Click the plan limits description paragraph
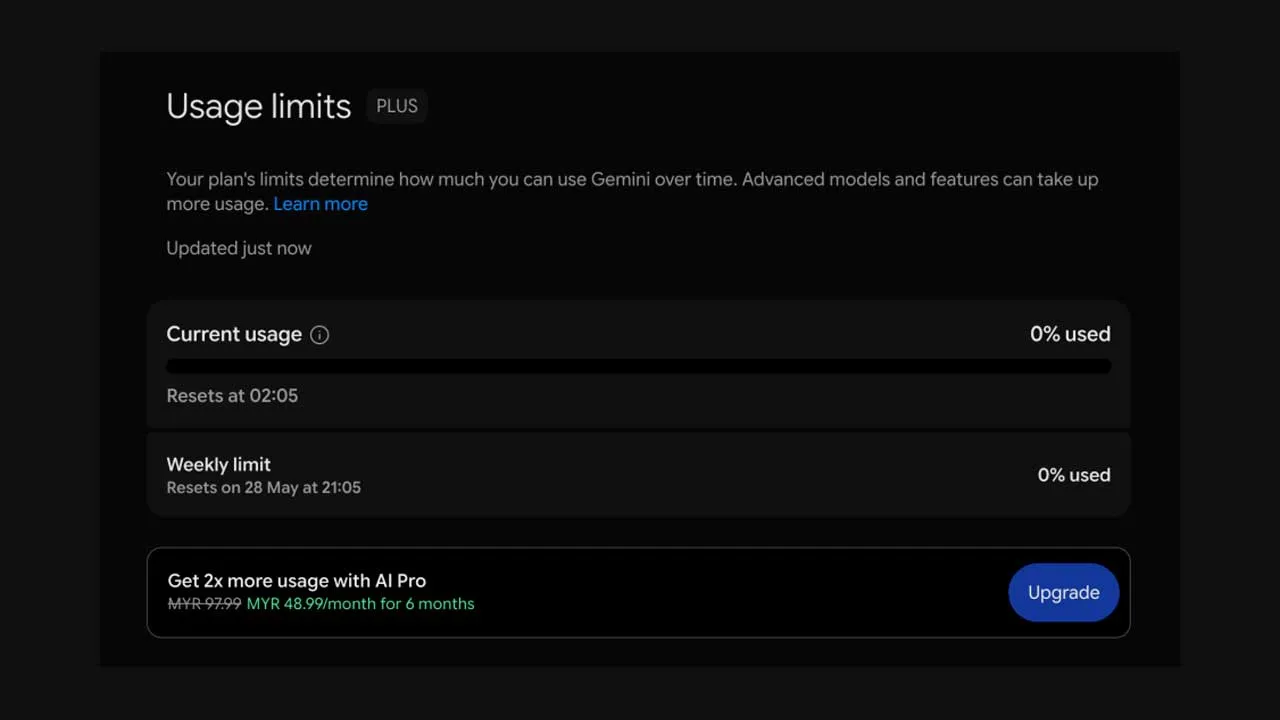The width and height of the screenshot is (1280, 720). click(632, 191)
